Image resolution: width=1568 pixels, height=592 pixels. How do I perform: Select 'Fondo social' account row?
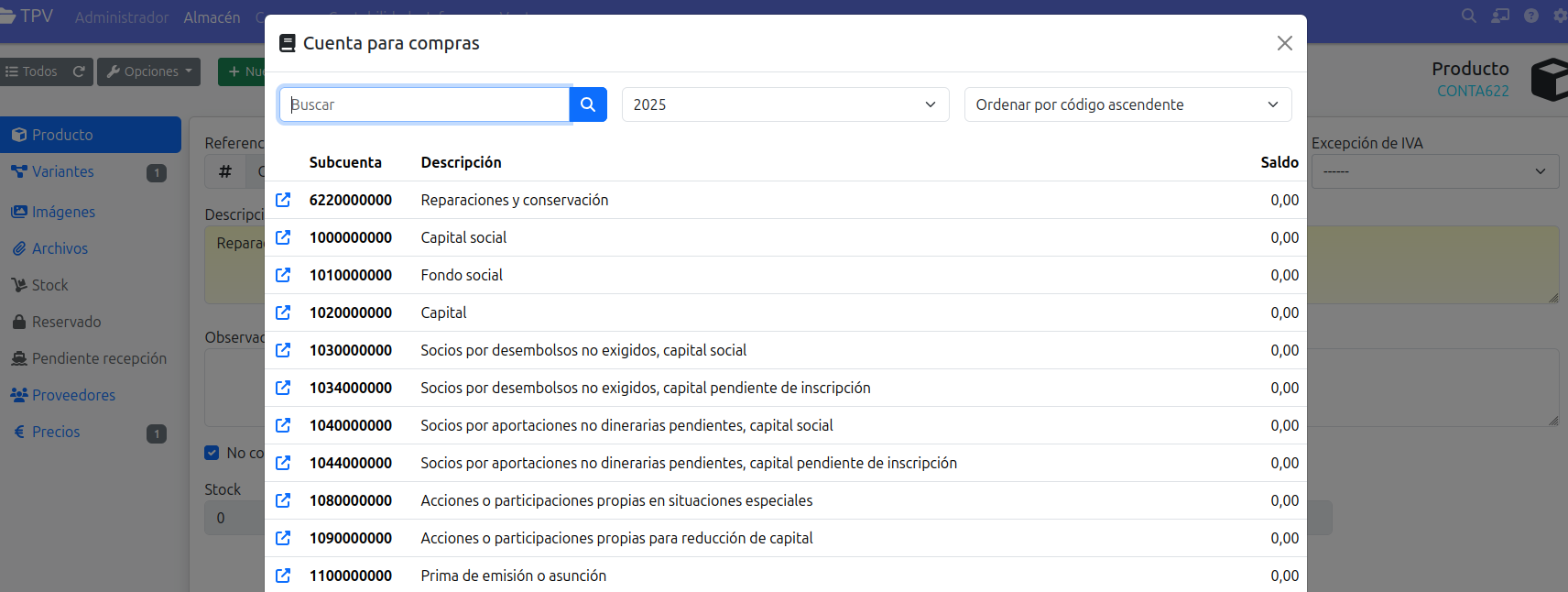(x=786, y=275)
